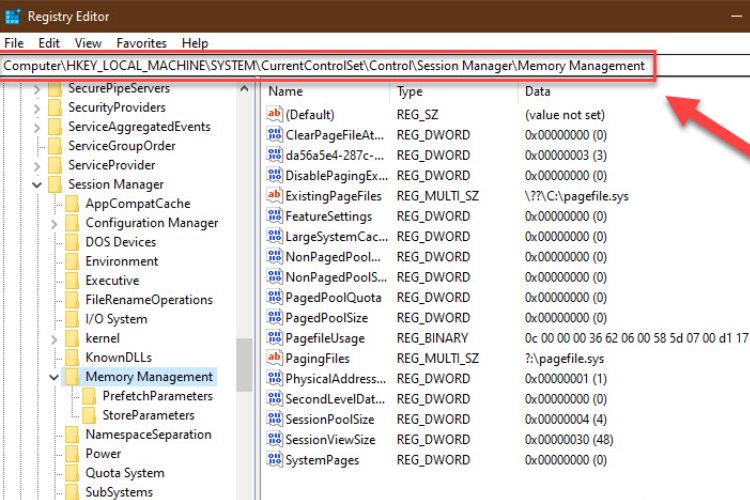Click the PhysicalAddress... DWORD value icon
Image resolution: width=750 pixels, height=500 pixels.
point(275,378)
